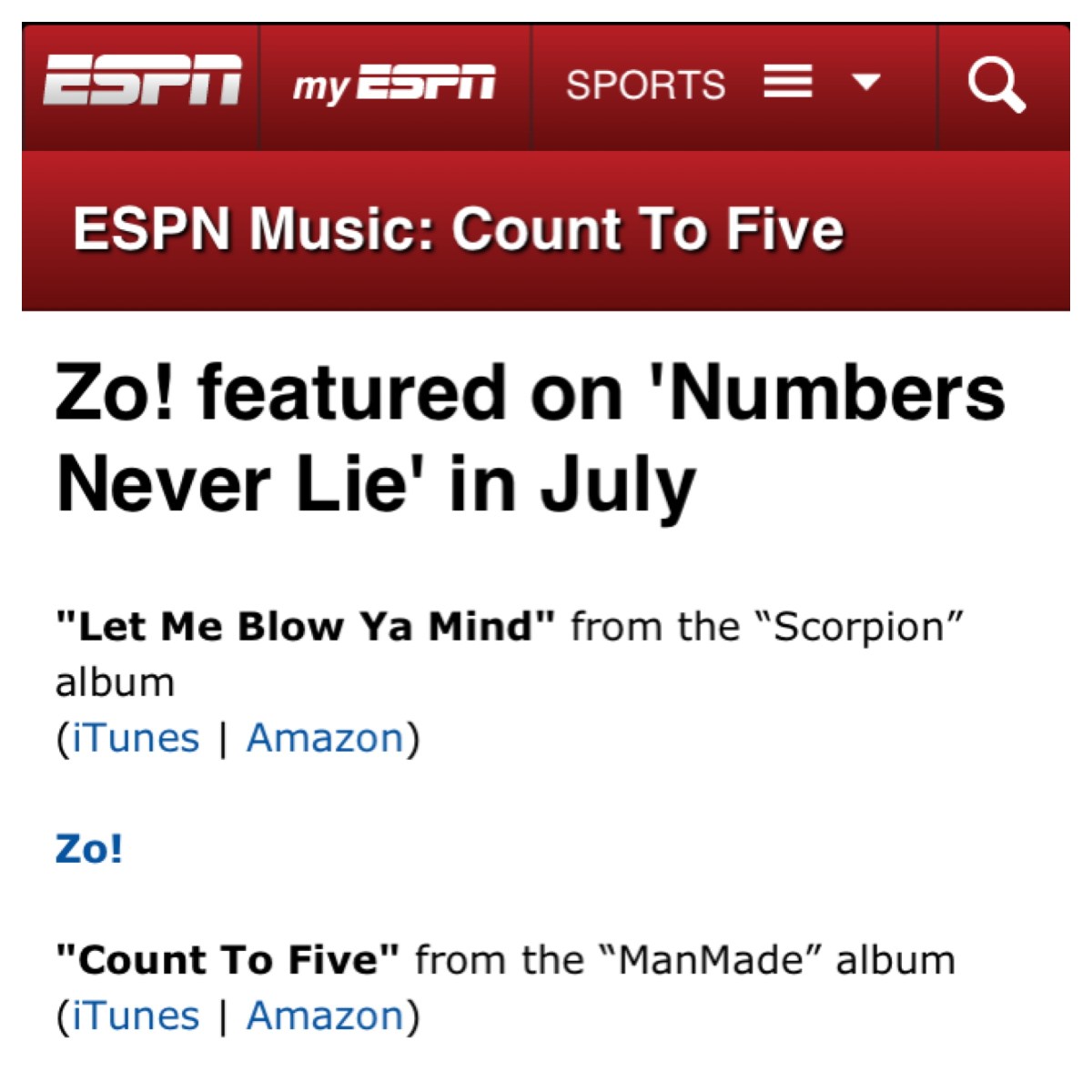The image size is (1092, 1092).
Task: Click the separator bar under the ManMade entry
Action: pos(223,1016)
